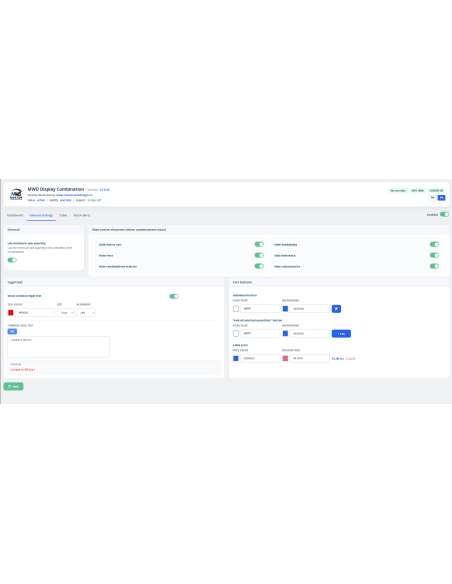
Task: Click the version number link
Action: (105, 190)
